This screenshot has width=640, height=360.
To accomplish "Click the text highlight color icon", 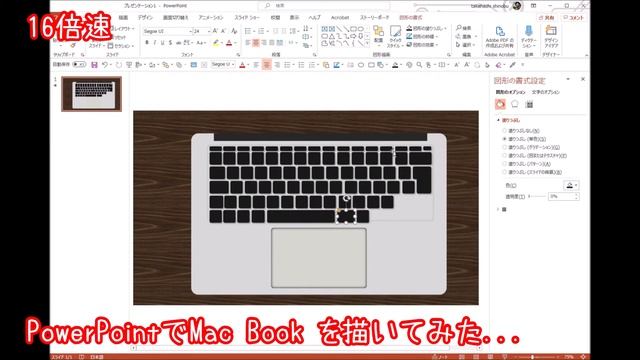I will 216,43.
